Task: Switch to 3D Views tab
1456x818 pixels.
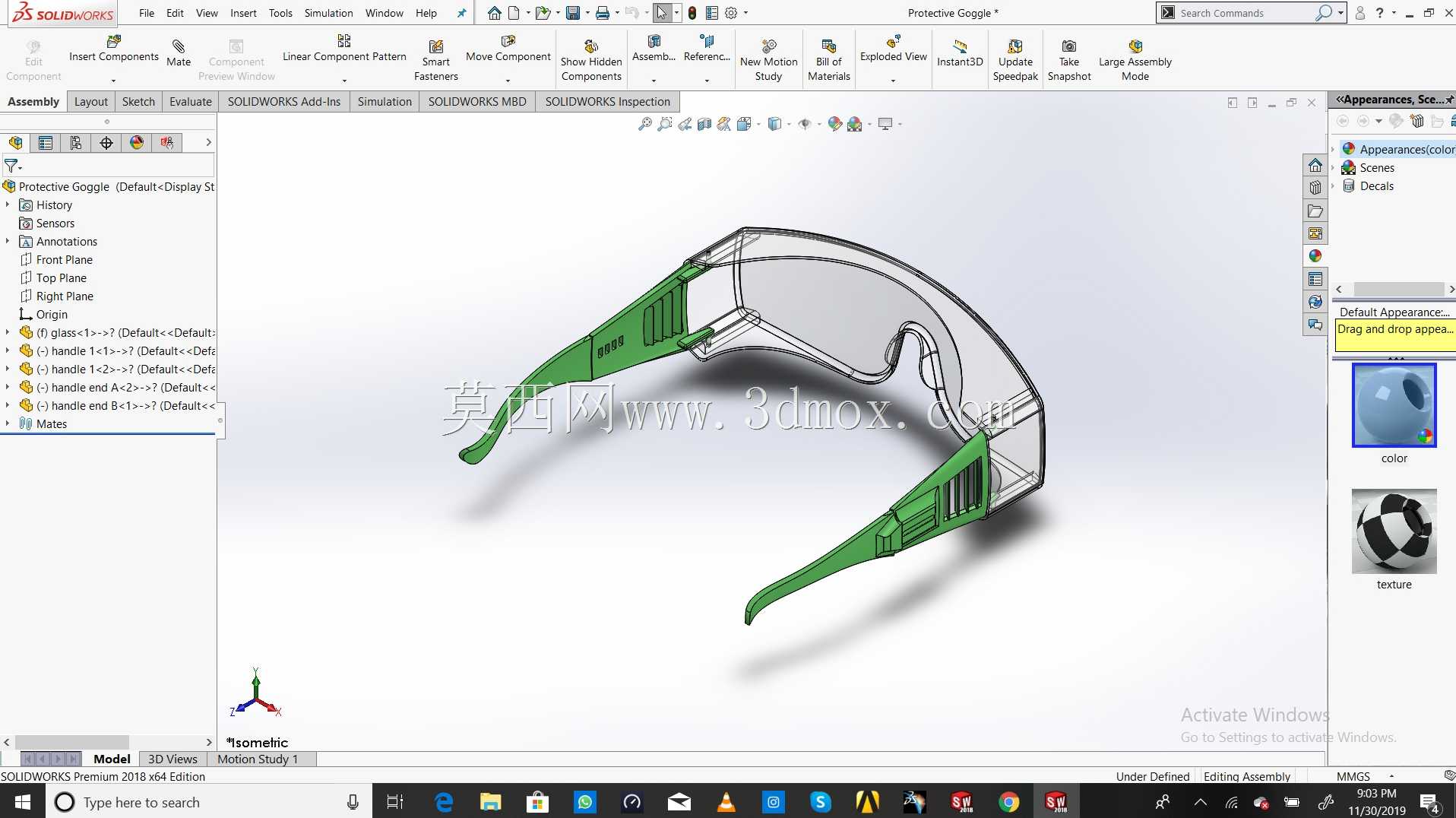Action: click(x=173, y=759)
